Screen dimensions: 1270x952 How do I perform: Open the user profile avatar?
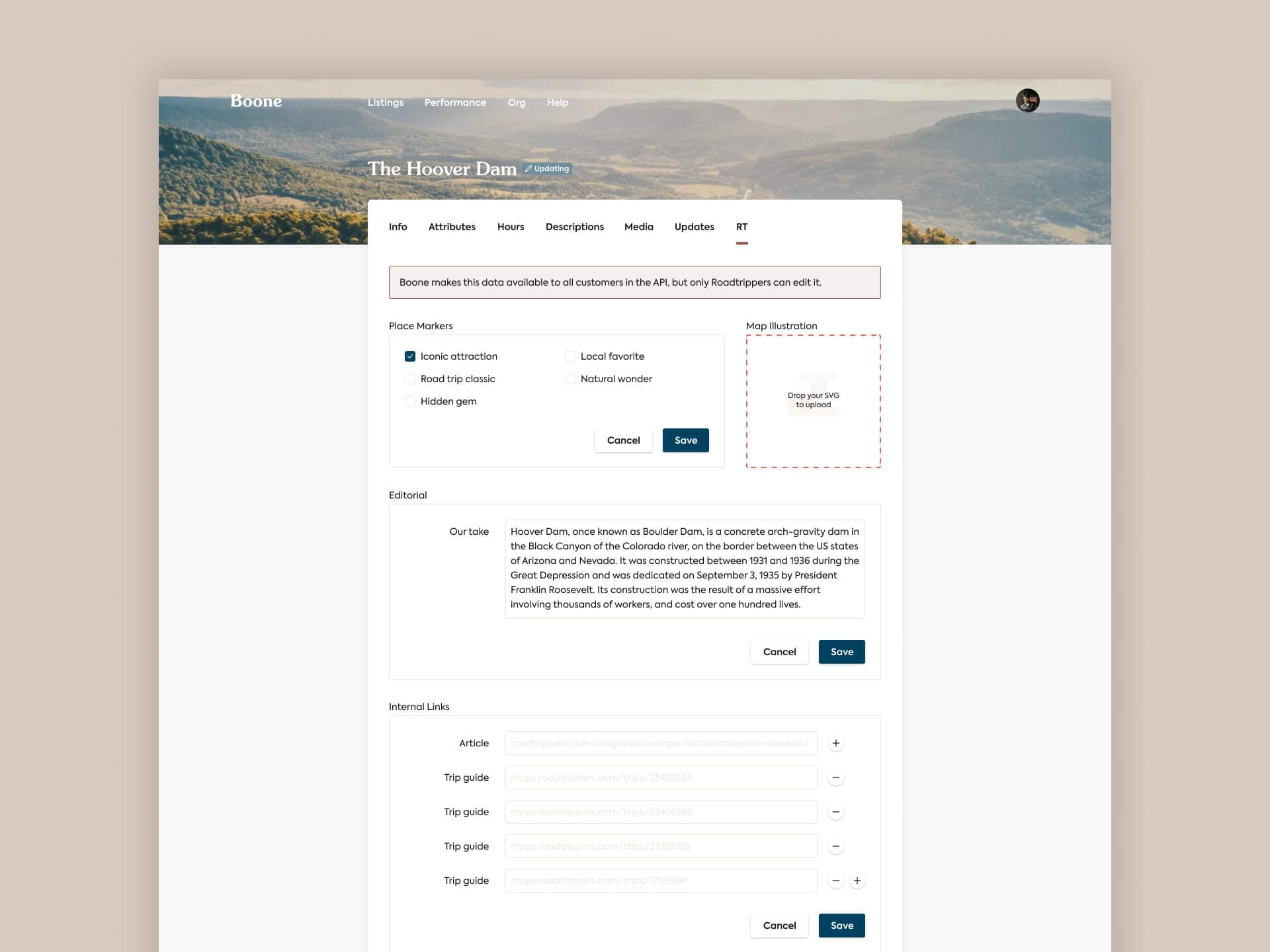coord(1027,100)
